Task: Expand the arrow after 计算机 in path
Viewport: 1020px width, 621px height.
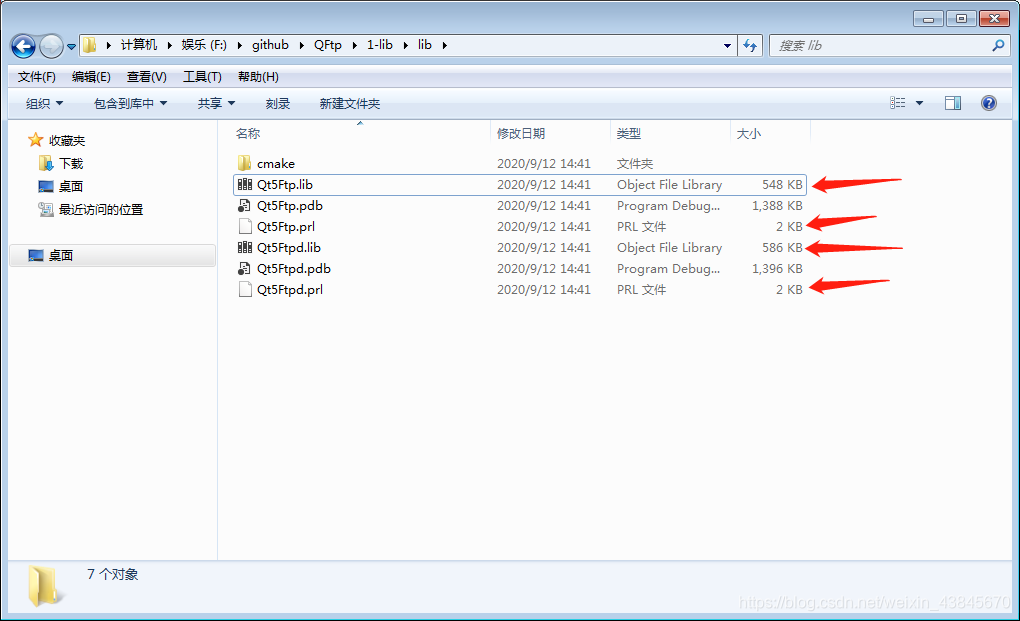Action: [169, 45]
